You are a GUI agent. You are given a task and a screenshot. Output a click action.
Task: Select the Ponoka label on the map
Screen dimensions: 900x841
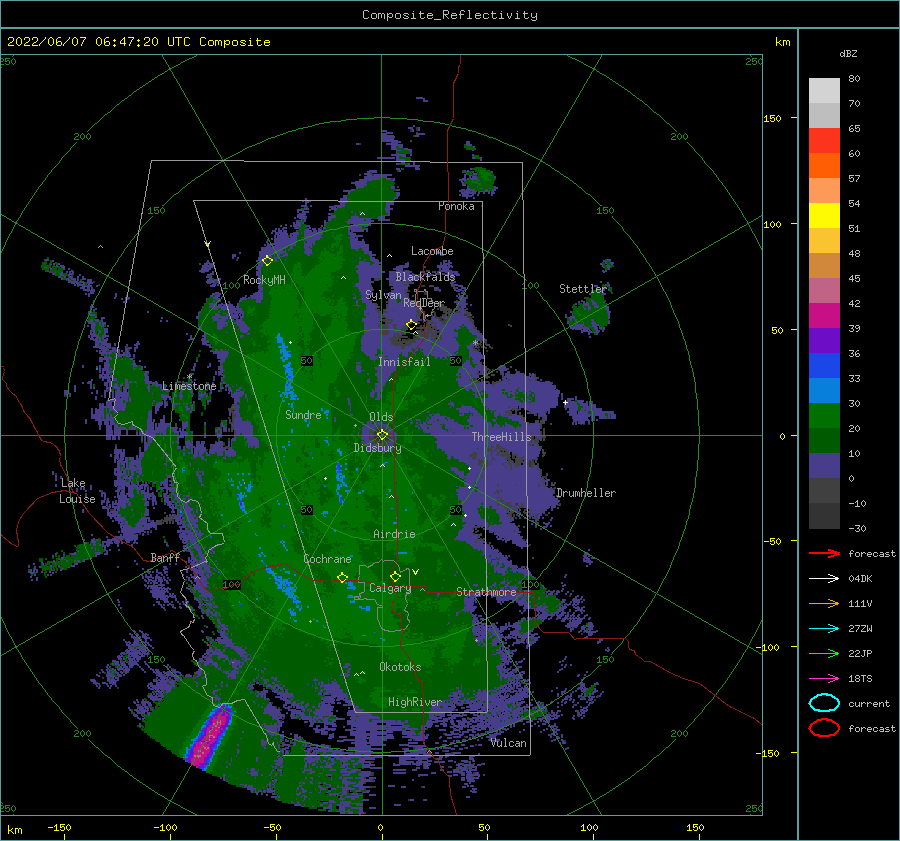pos(456,206)
